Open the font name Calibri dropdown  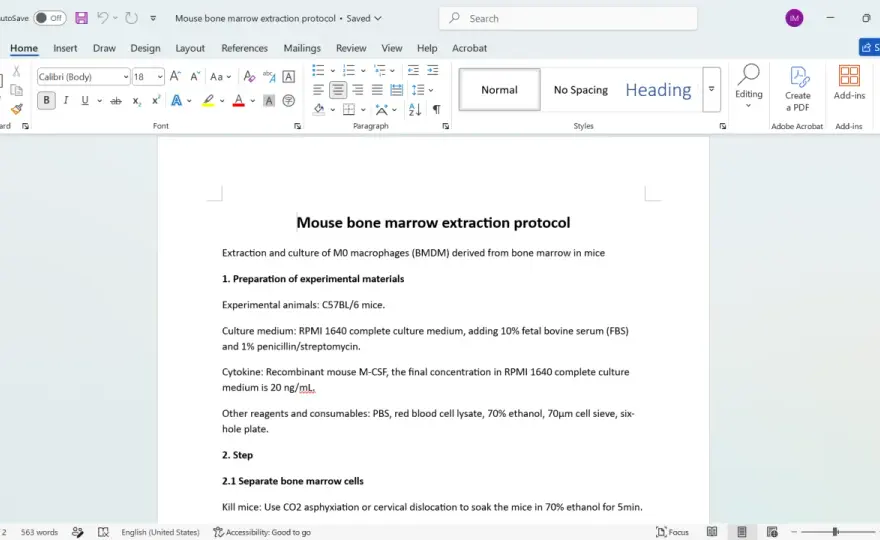pyautogui.click(x=126, y=77)
